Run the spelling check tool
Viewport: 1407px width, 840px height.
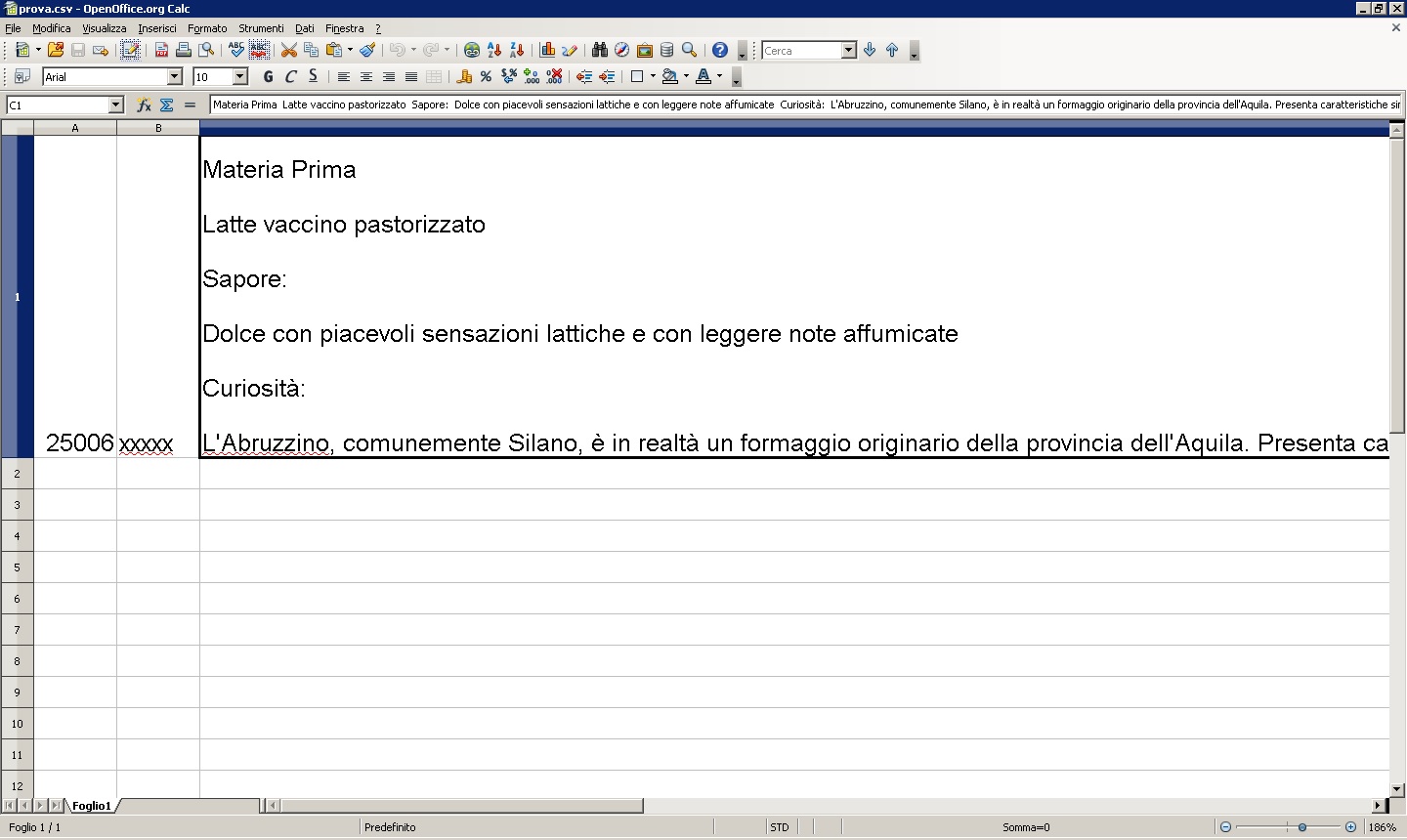(236, 50)
